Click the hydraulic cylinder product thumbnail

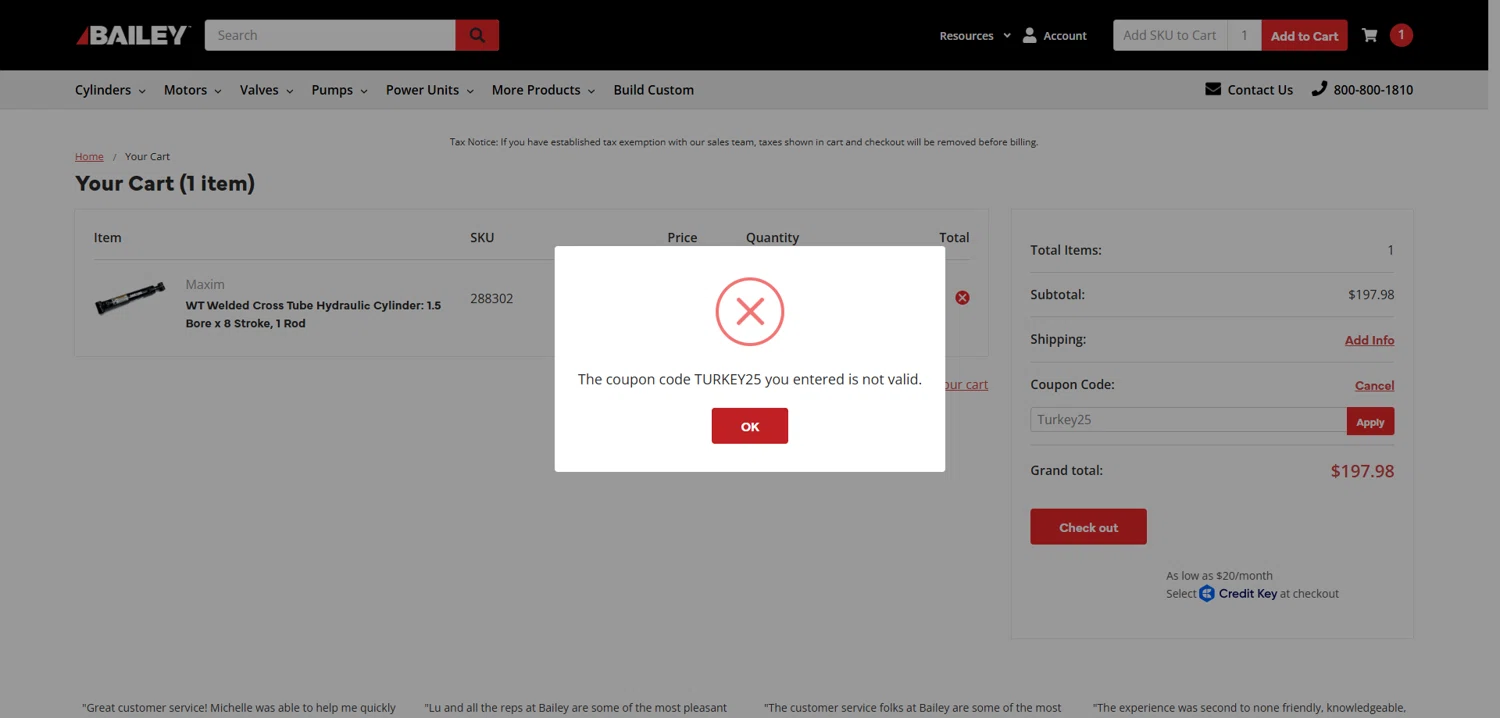click(x=130, y=298)
